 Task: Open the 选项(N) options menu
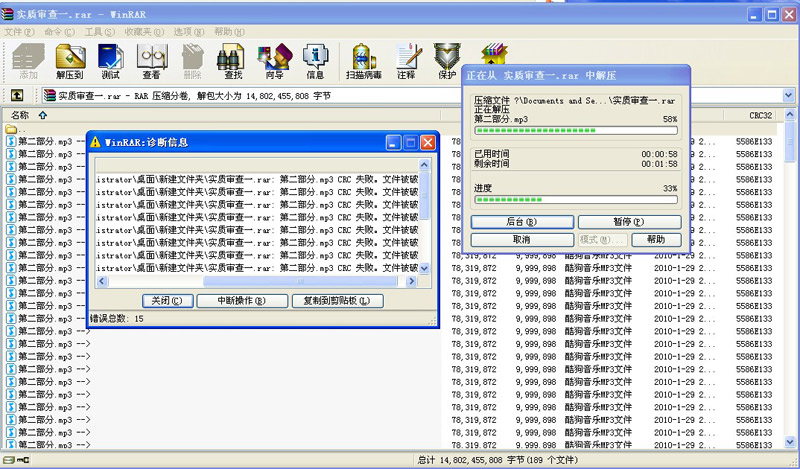point(189,32)
